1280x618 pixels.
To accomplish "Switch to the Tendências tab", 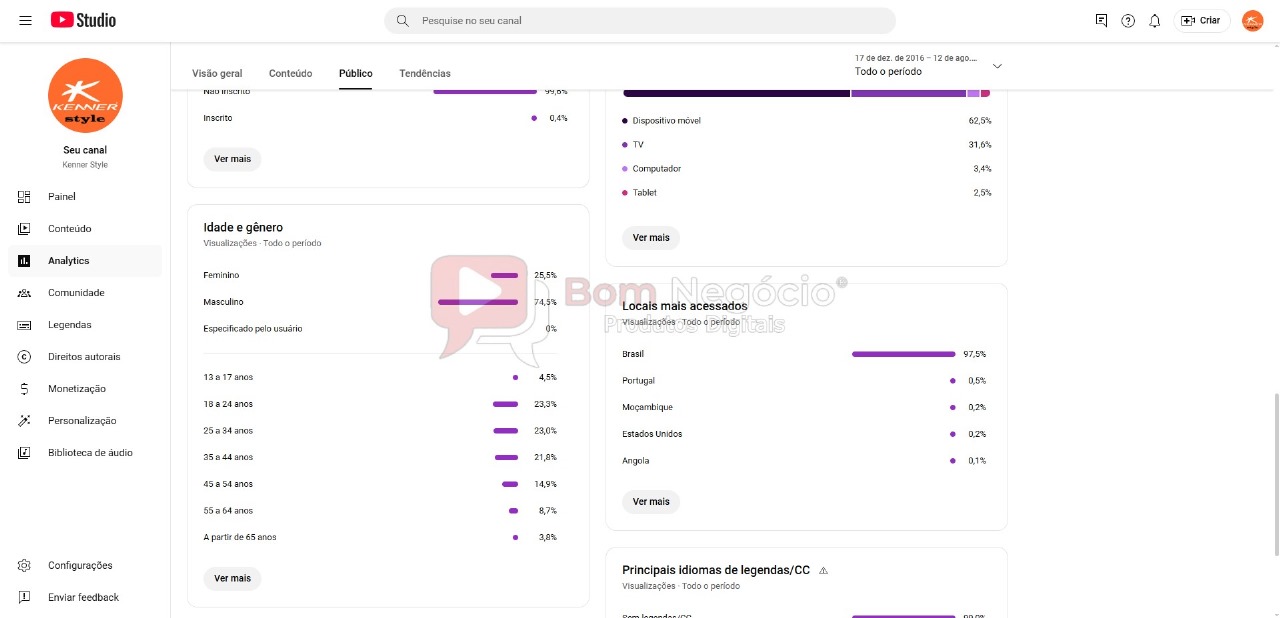I will (x=425, y=73).
